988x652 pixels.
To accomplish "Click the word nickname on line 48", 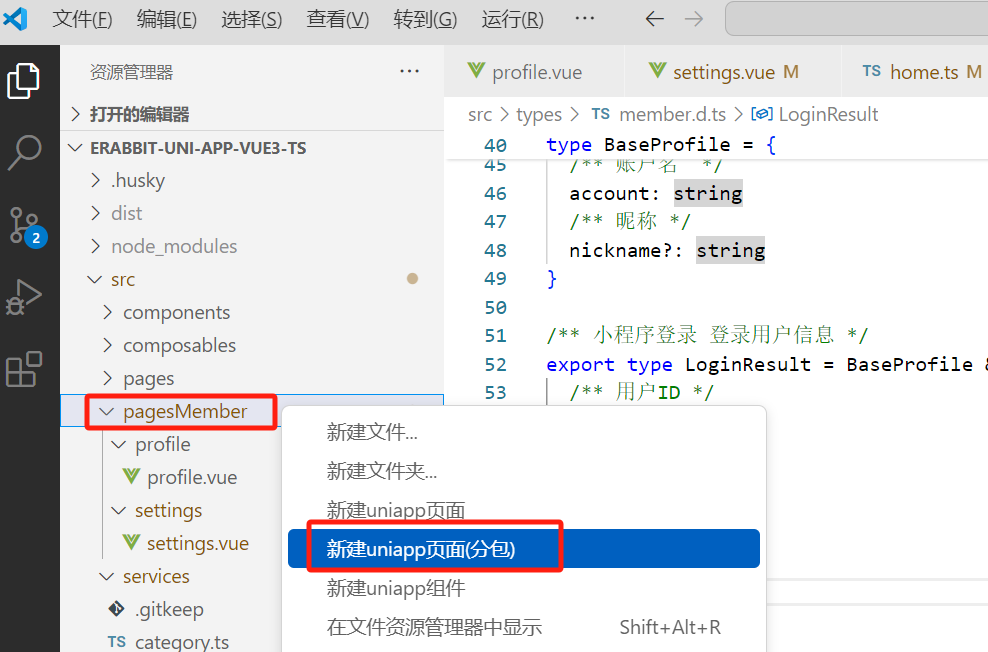I will pos(614,250).
